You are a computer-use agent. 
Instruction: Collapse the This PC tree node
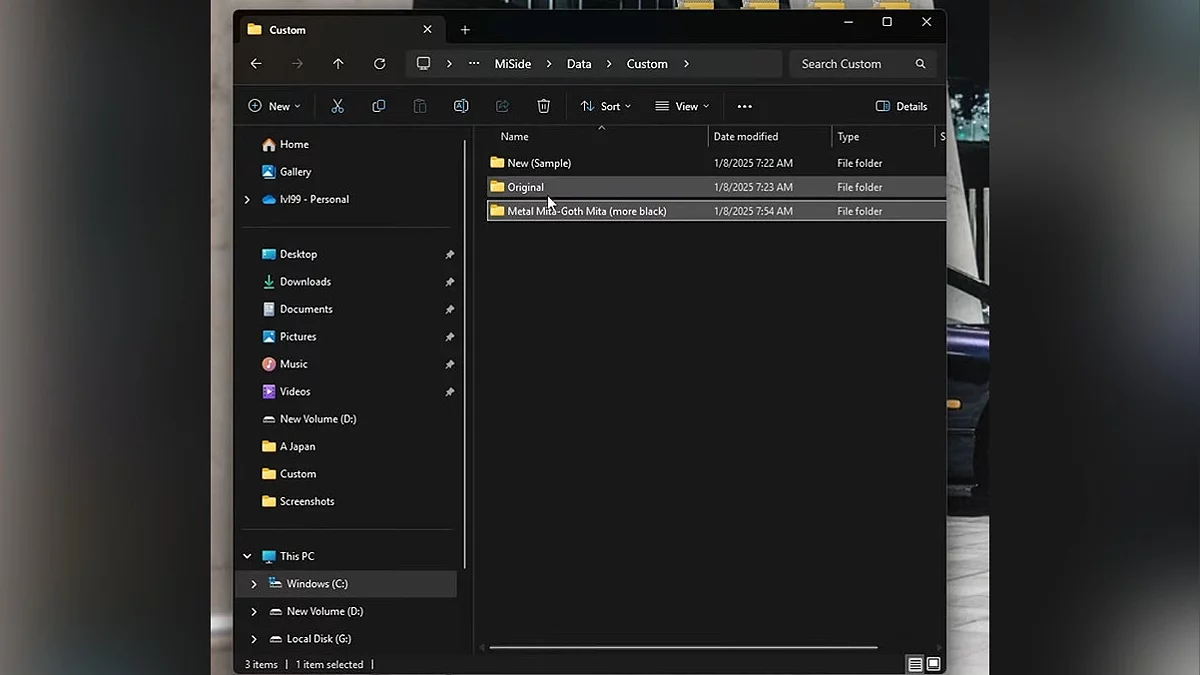coord(247,556)
